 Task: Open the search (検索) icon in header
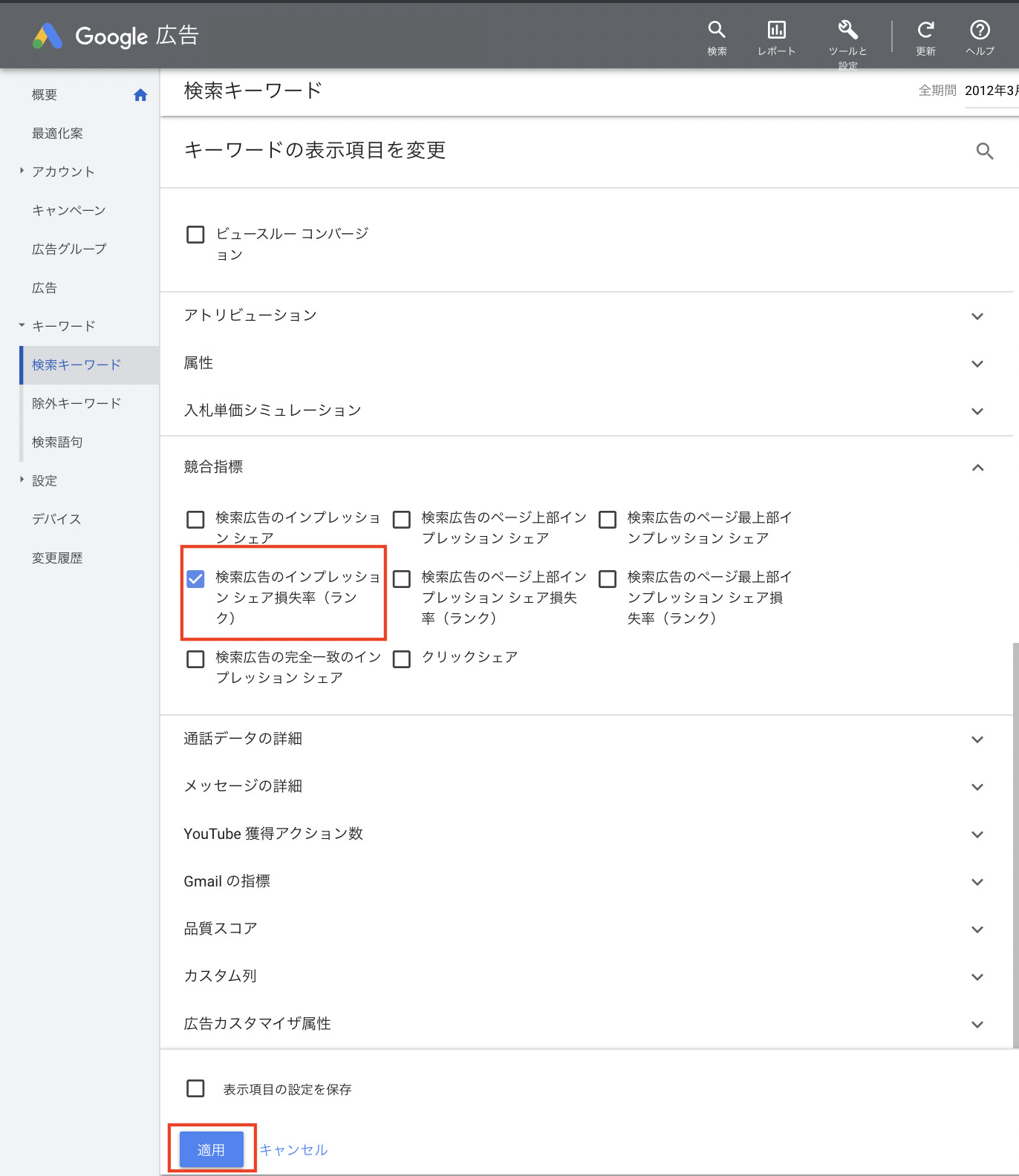coord(716,30)
